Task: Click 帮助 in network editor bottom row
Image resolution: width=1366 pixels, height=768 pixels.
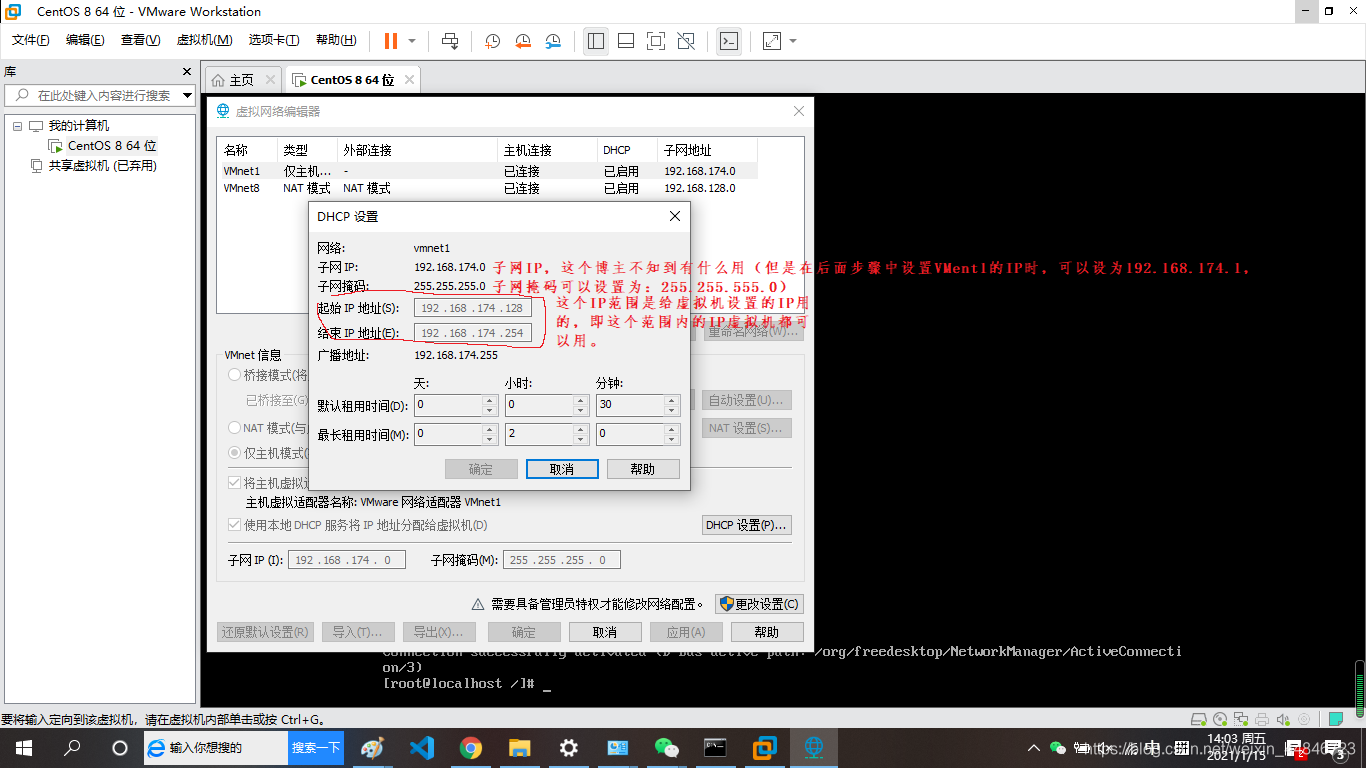Action: point(767,632)
